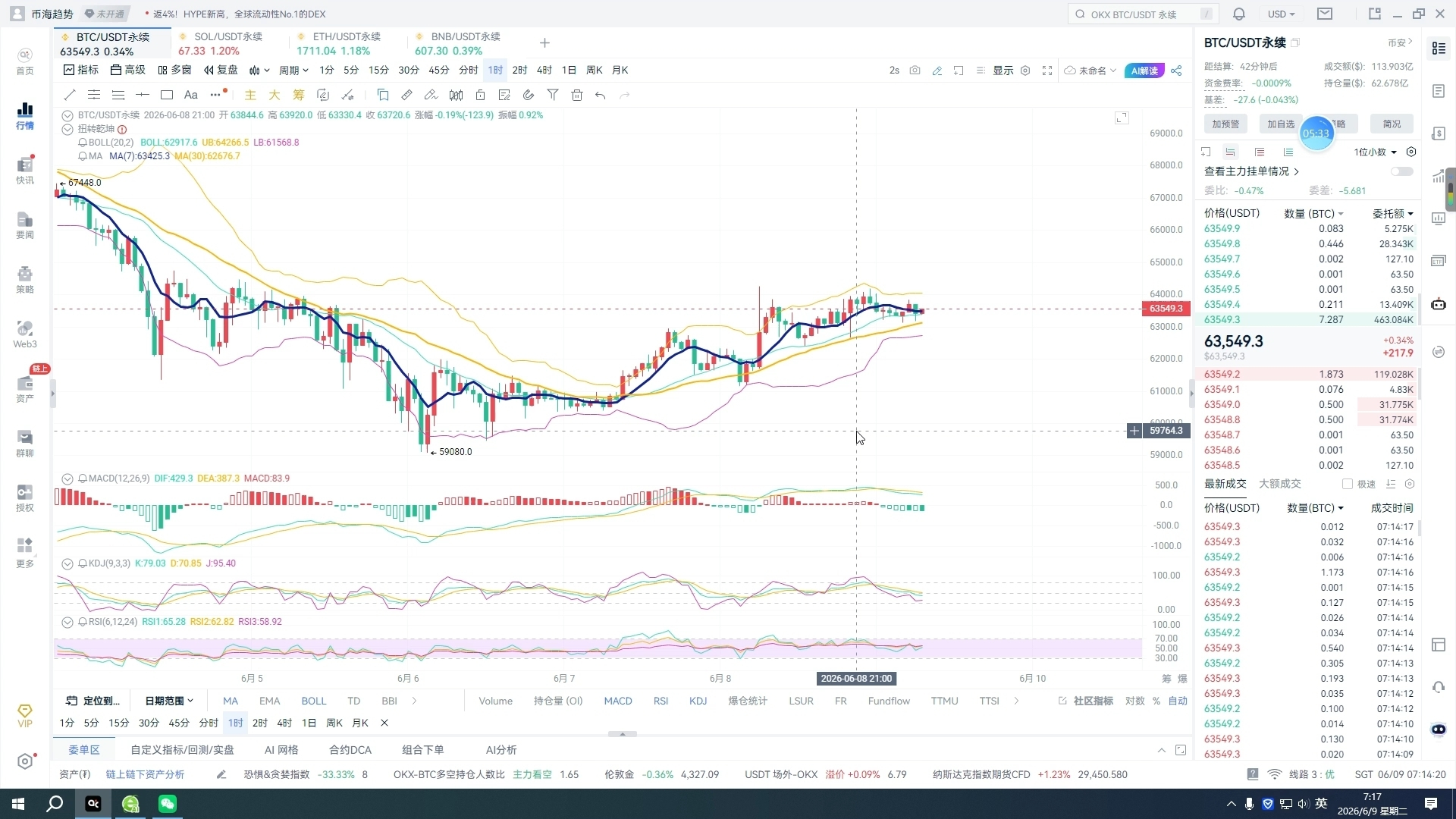Select the rectangle drawing tool
The height and width of the screenshot is (819, 1456).
pyautogui.click(x=167, y=95)
